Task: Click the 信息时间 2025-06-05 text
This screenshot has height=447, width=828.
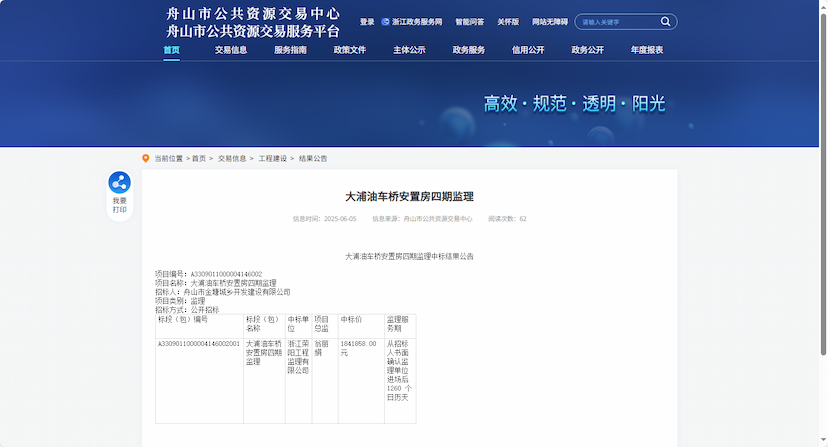Action: click(x=324, y=219)
